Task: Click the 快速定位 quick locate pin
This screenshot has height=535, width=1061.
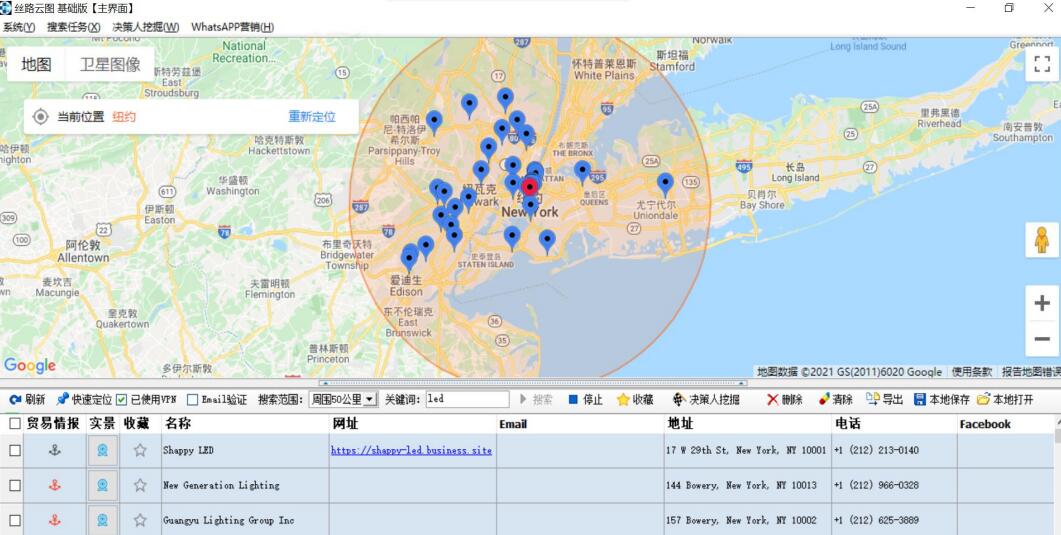Action: tap(62, 400)
